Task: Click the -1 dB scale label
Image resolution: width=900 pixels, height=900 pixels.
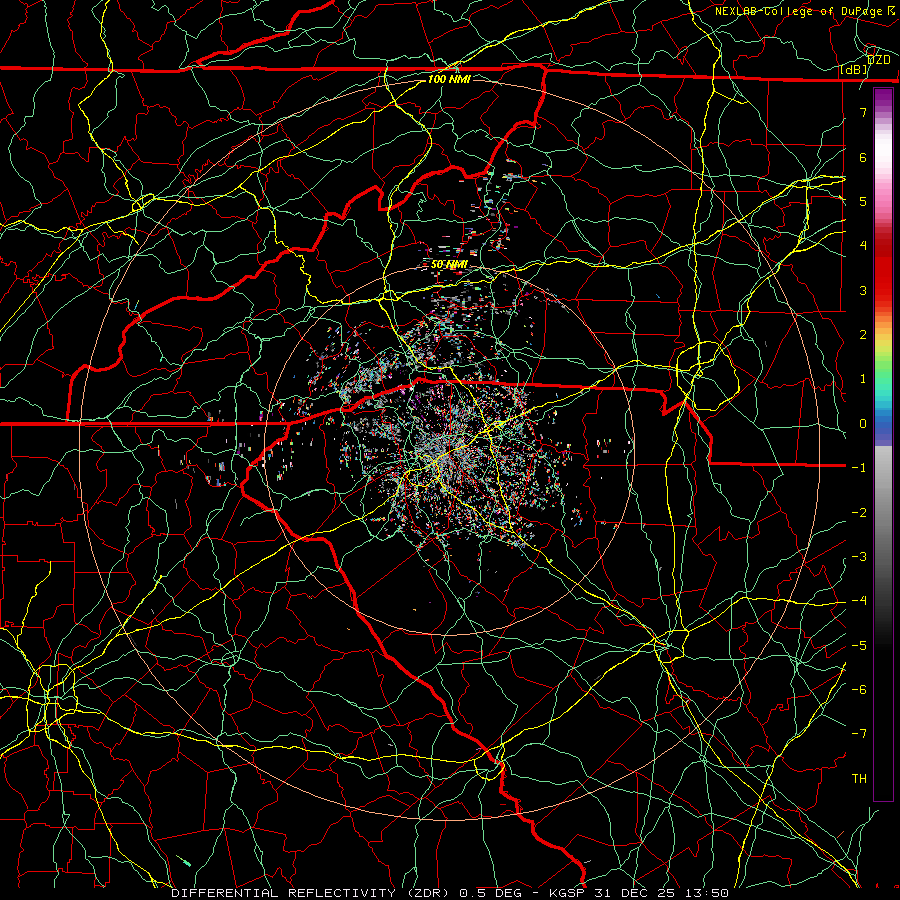Action: (859, 468)
